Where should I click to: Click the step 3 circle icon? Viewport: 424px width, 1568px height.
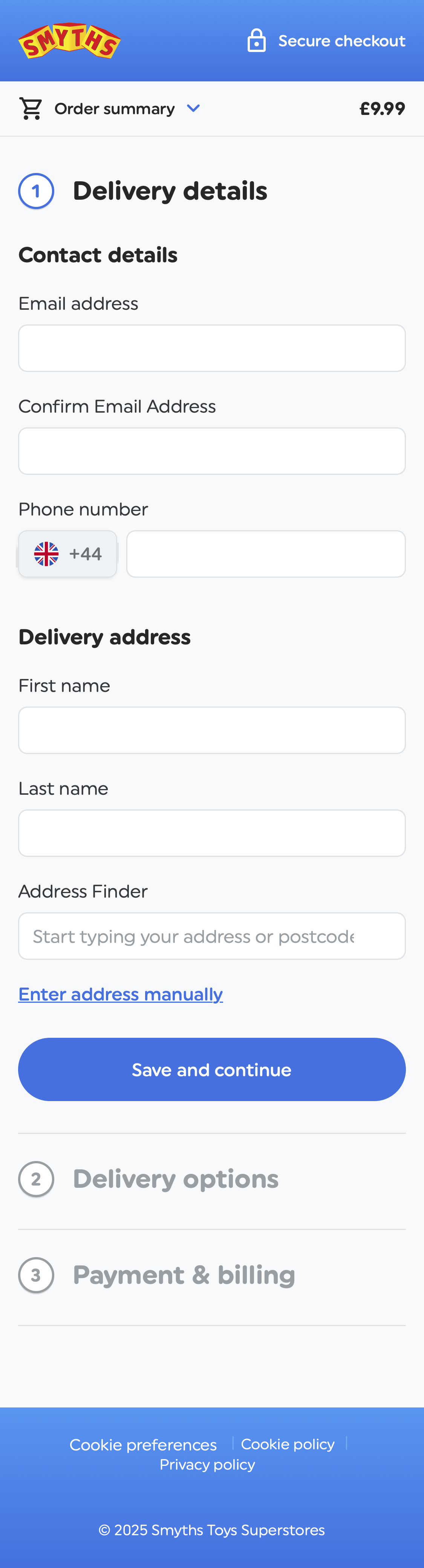(x=36, y=1275)
